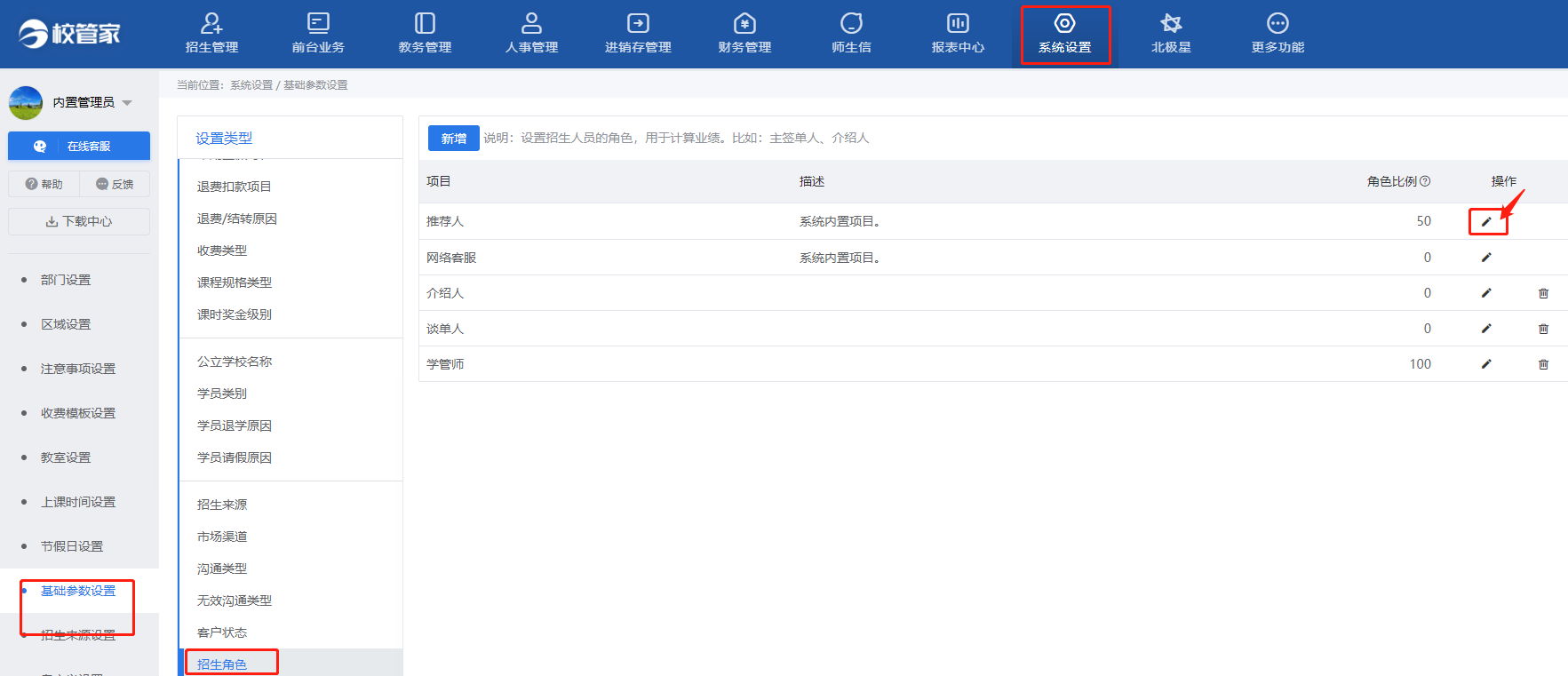The height and width of the screenshot is (676, 1568).
Task: Open 上课时间设置 in sidebar
Action: [x=78, y=502]
